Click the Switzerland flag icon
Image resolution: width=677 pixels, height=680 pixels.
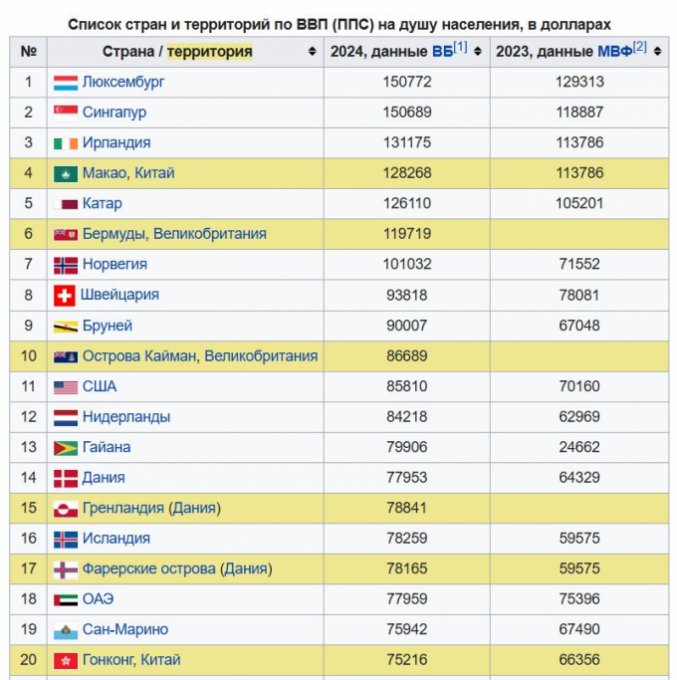[65, 295]
